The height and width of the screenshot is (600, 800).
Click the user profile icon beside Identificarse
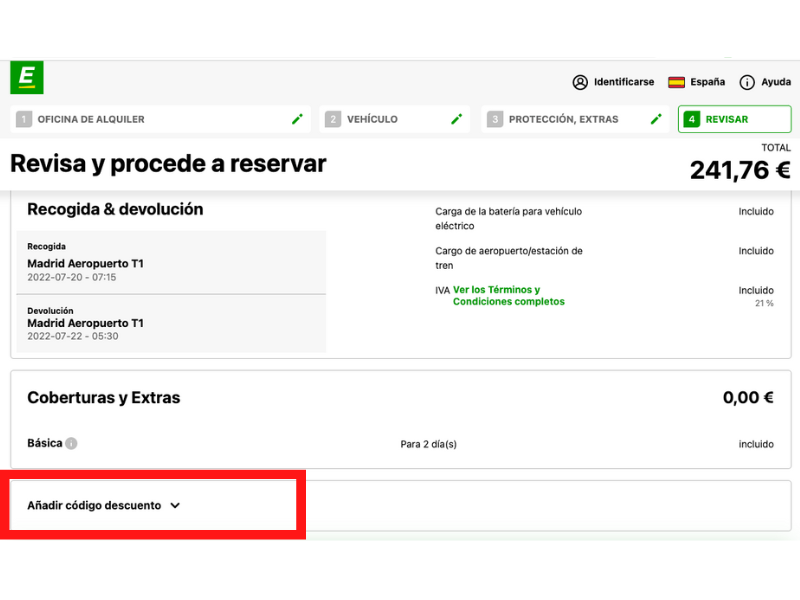(580, 82)
